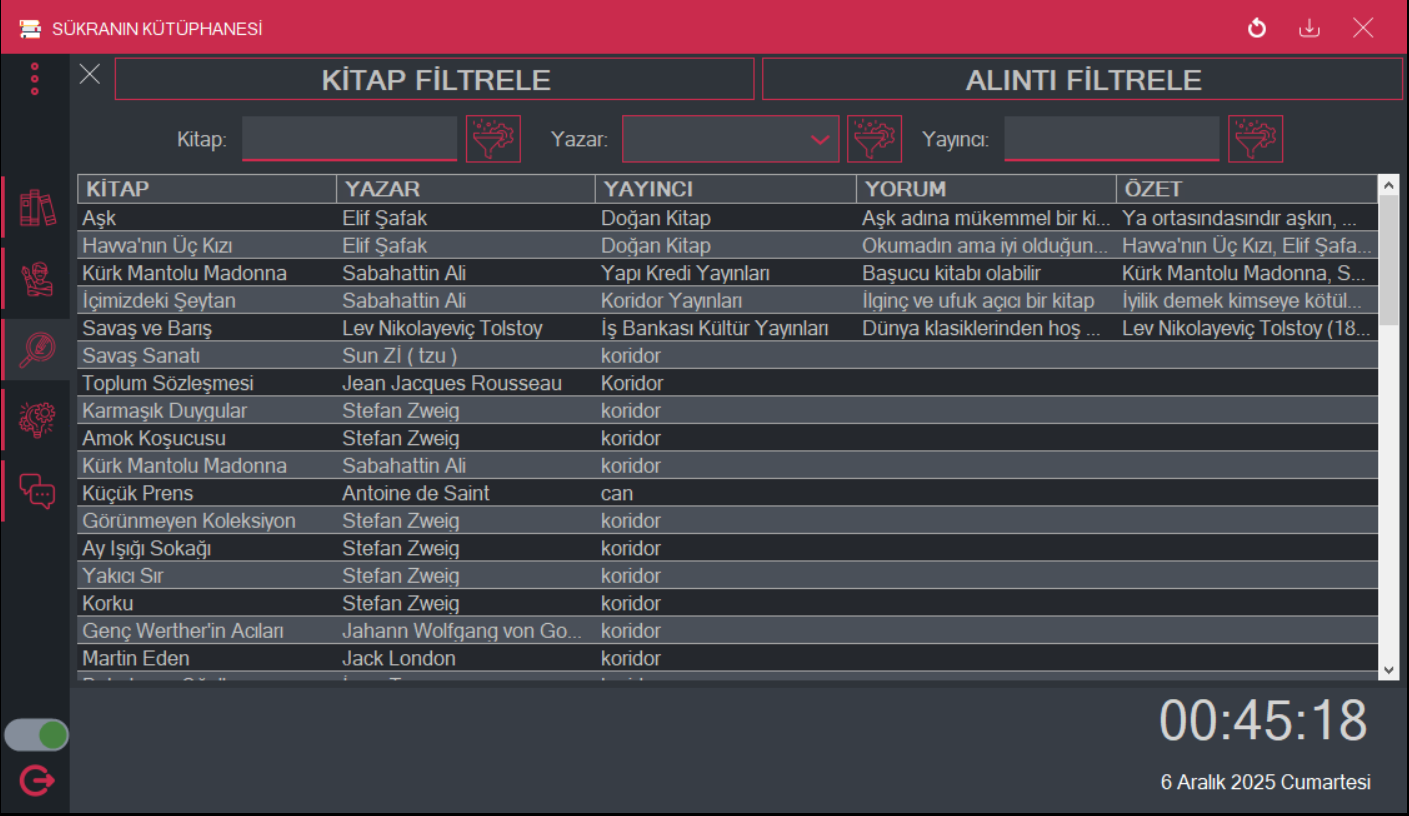The image size is (1409, 816).
Task: Apply the Yayıncı filter funnel button
Action: point(1255,138)
